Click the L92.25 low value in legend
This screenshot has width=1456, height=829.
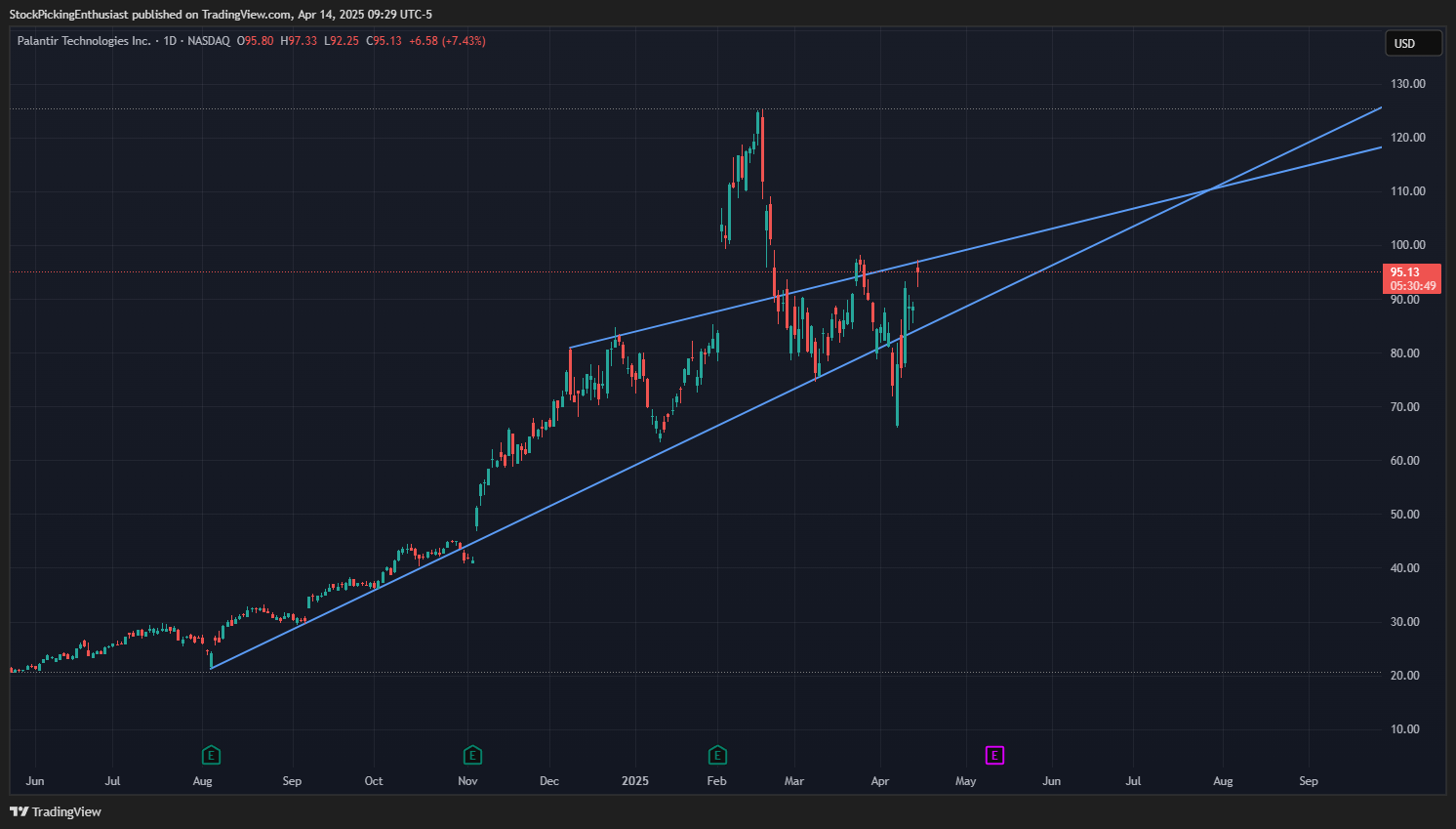[342, 41]
